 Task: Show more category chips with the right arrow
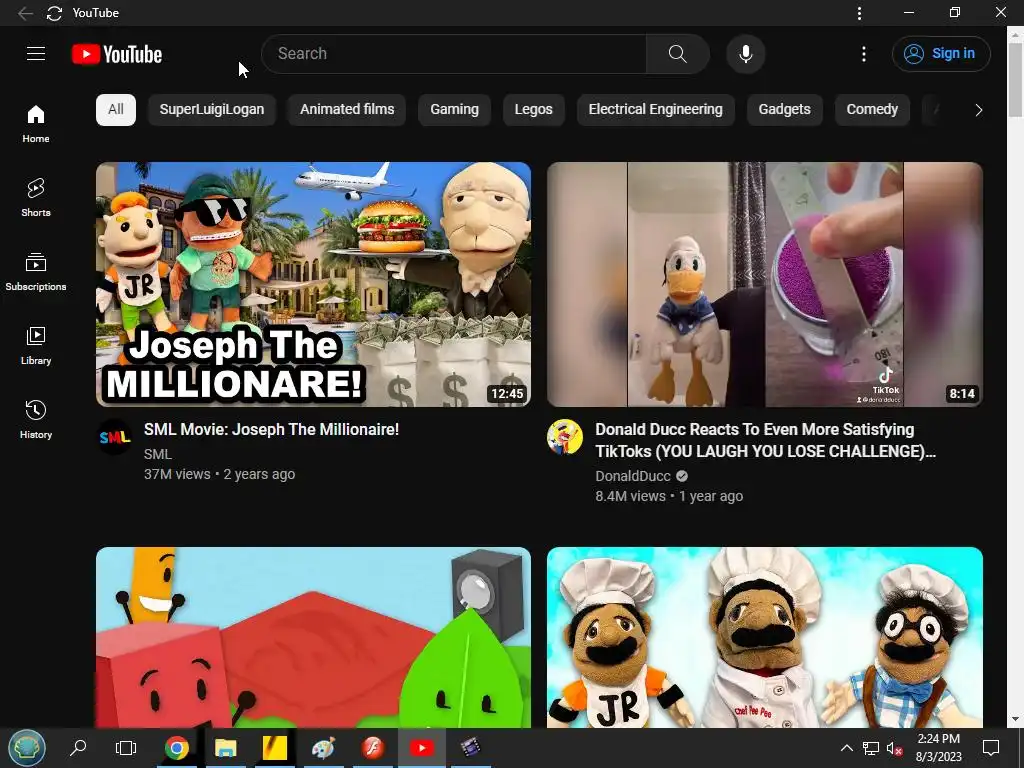978,110
